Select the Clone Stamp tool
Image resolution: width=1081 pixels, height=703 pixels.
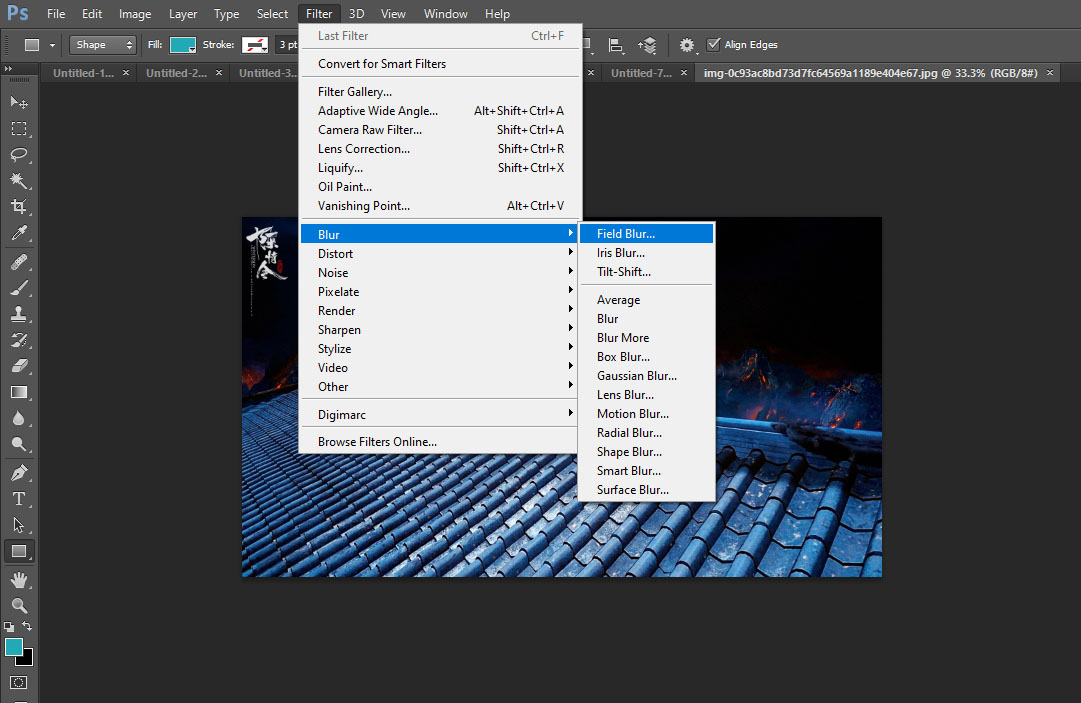tap(19, 313)
